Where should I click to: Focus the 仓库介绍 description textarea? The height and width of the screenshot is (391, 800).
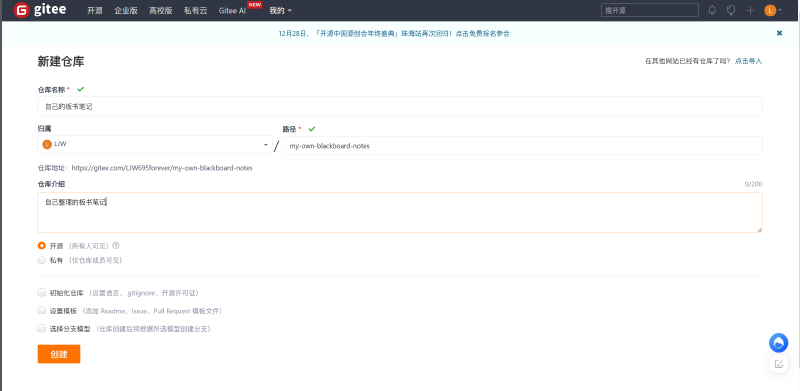click(x=400, y=212)
